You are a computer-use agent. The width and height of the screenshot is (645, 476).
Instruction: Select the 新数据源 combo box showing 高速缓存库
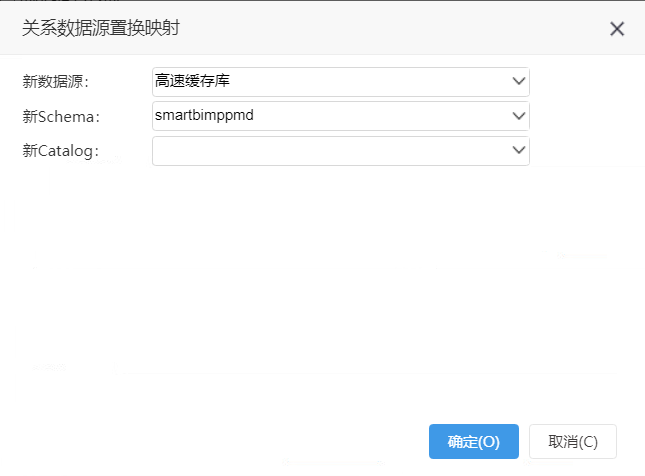point(341,82)
